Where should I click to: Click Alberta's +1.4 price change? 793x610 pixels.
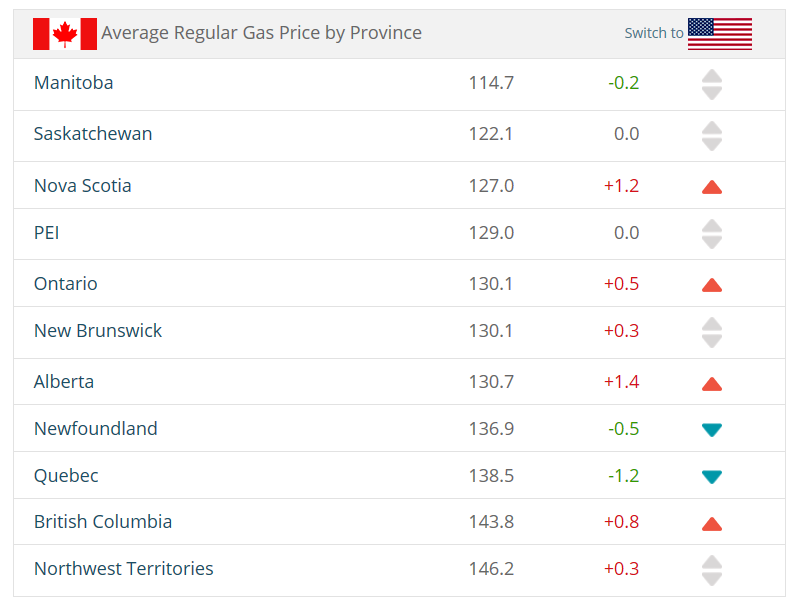(621, 382)
